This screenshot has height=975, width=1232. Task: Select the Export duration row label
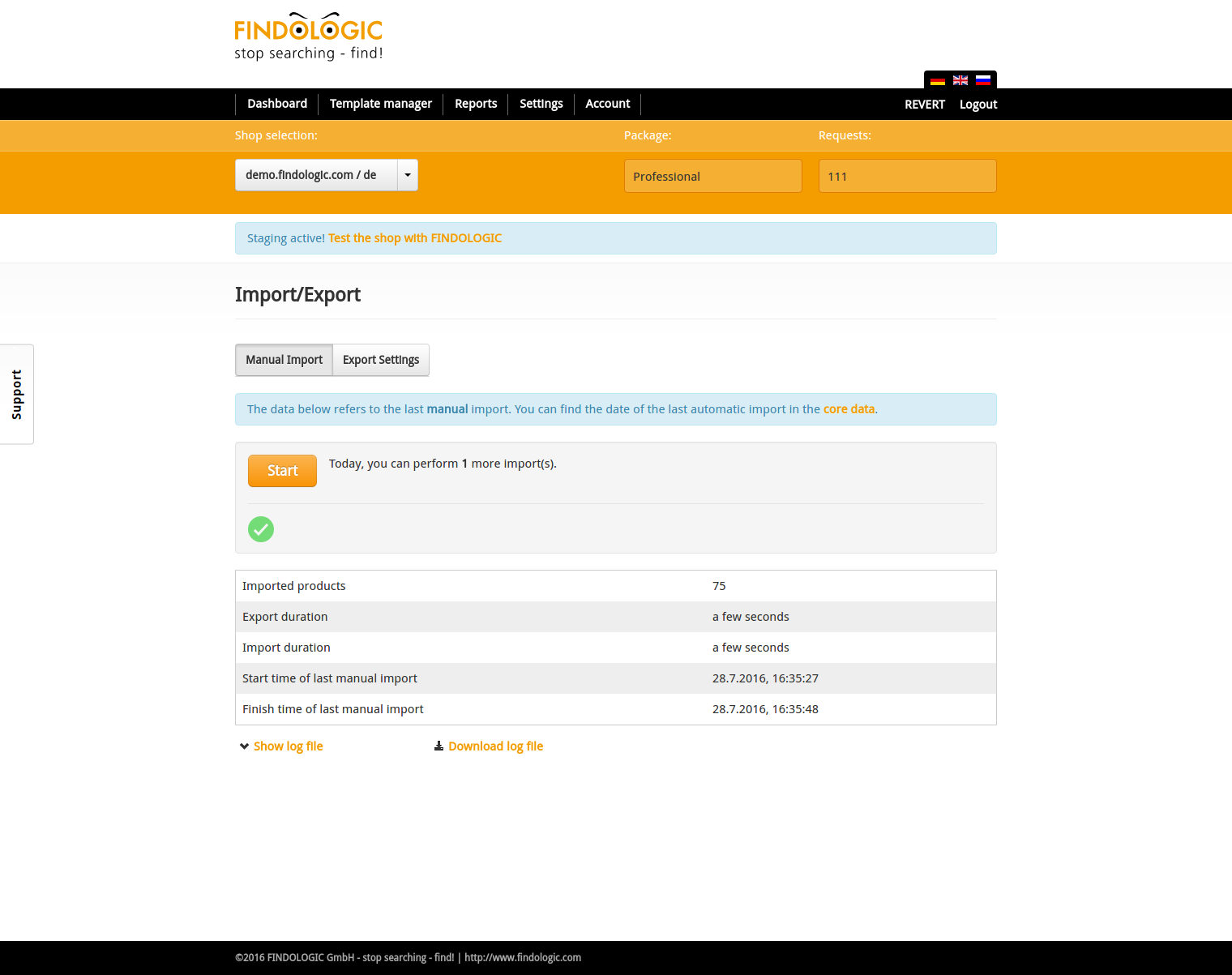(x=284, y=617)
